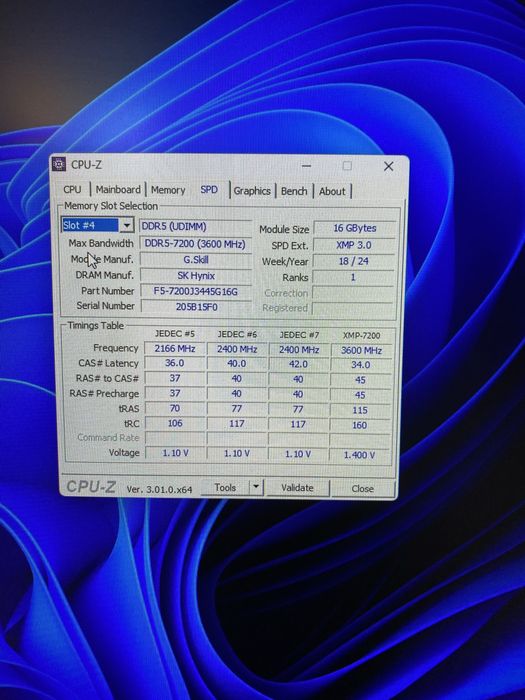The image size is (525, 700).
Task: Click the CPU-Z app icon in title bar
Action: (x=59, y=164)
